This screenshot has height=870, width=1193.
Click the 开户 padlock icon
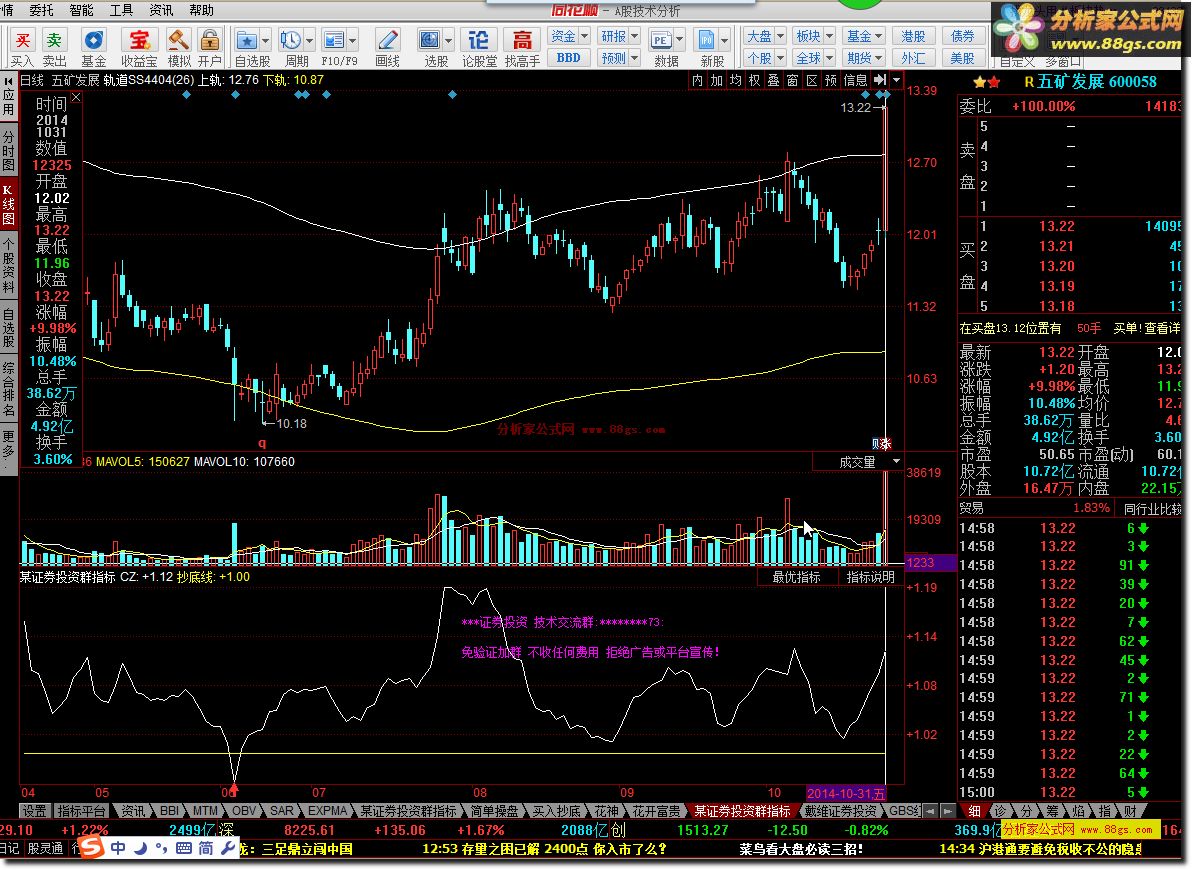coord(209,40)
